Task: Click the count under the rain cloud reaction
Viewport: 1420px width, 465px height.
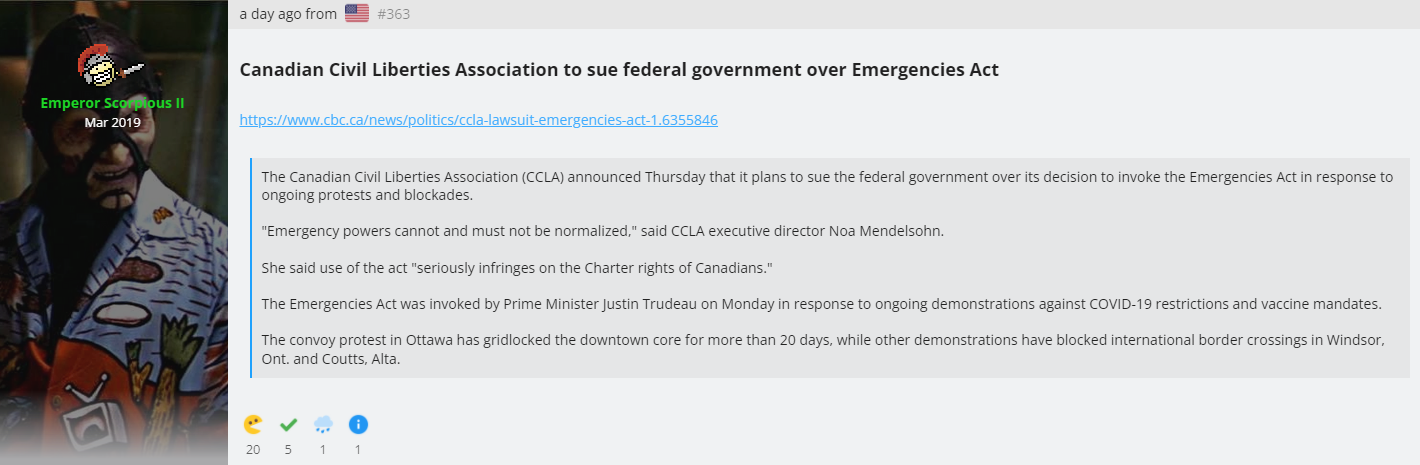Action: (x=323, y=449)
